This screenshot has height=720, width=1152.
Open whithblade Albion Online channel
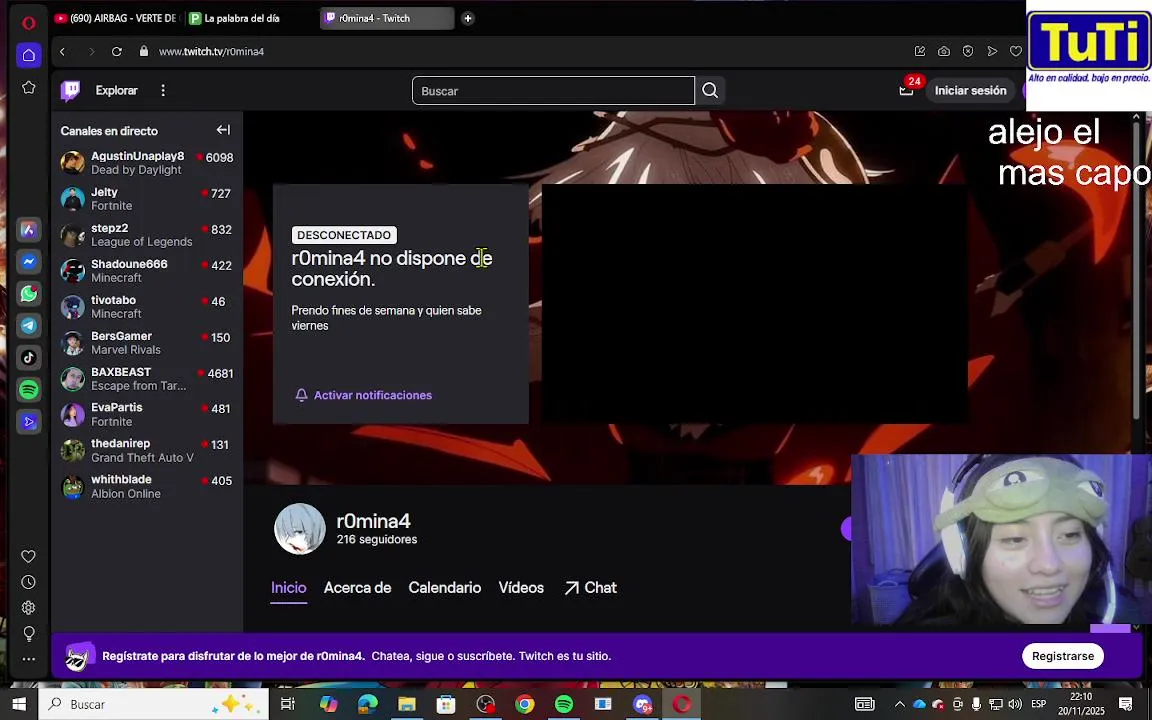pos(147,486)
